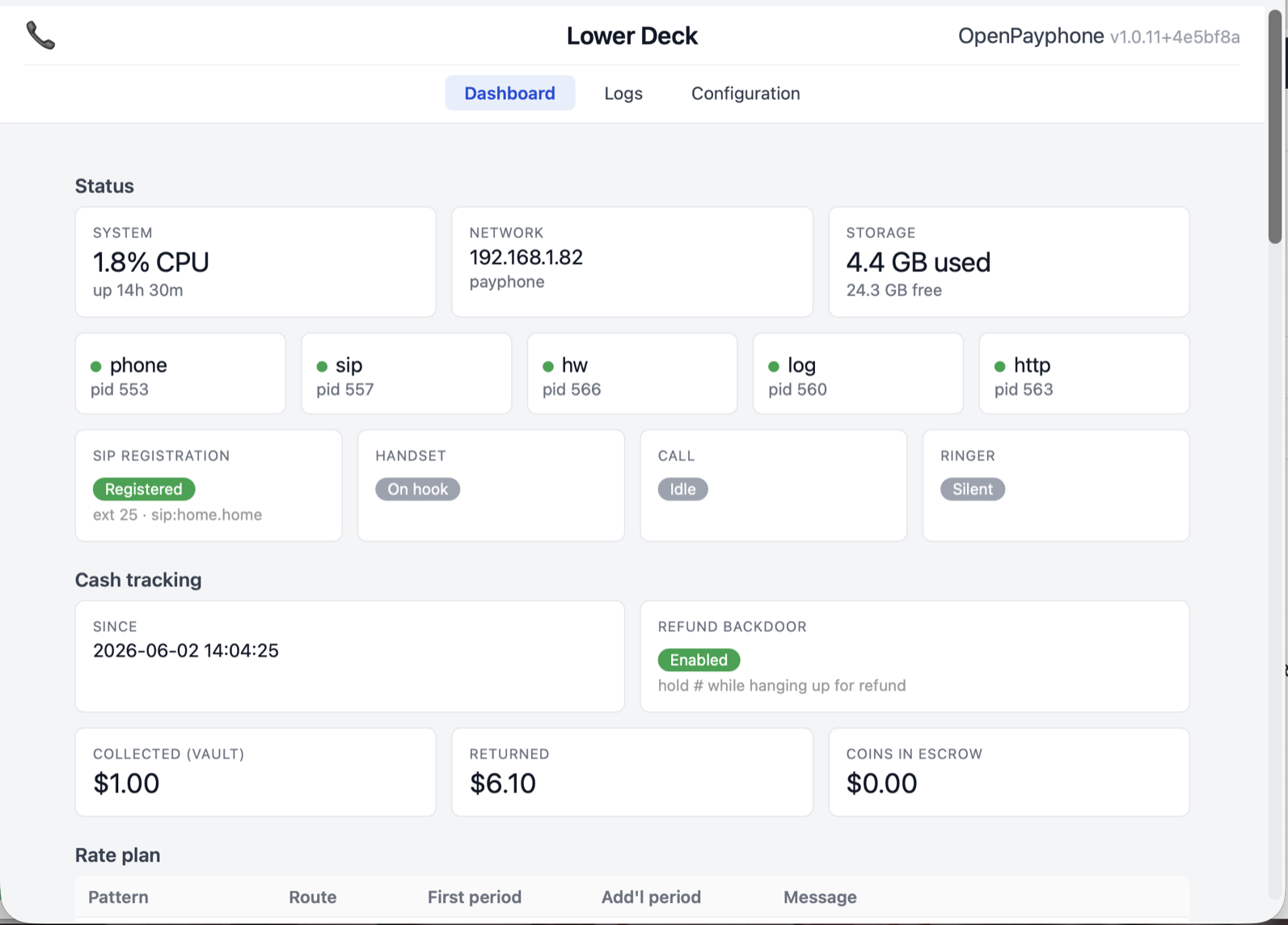1288x925 pixels.
Task: Click the coins in escrow $0.00
Action: [x=882, y=784]
